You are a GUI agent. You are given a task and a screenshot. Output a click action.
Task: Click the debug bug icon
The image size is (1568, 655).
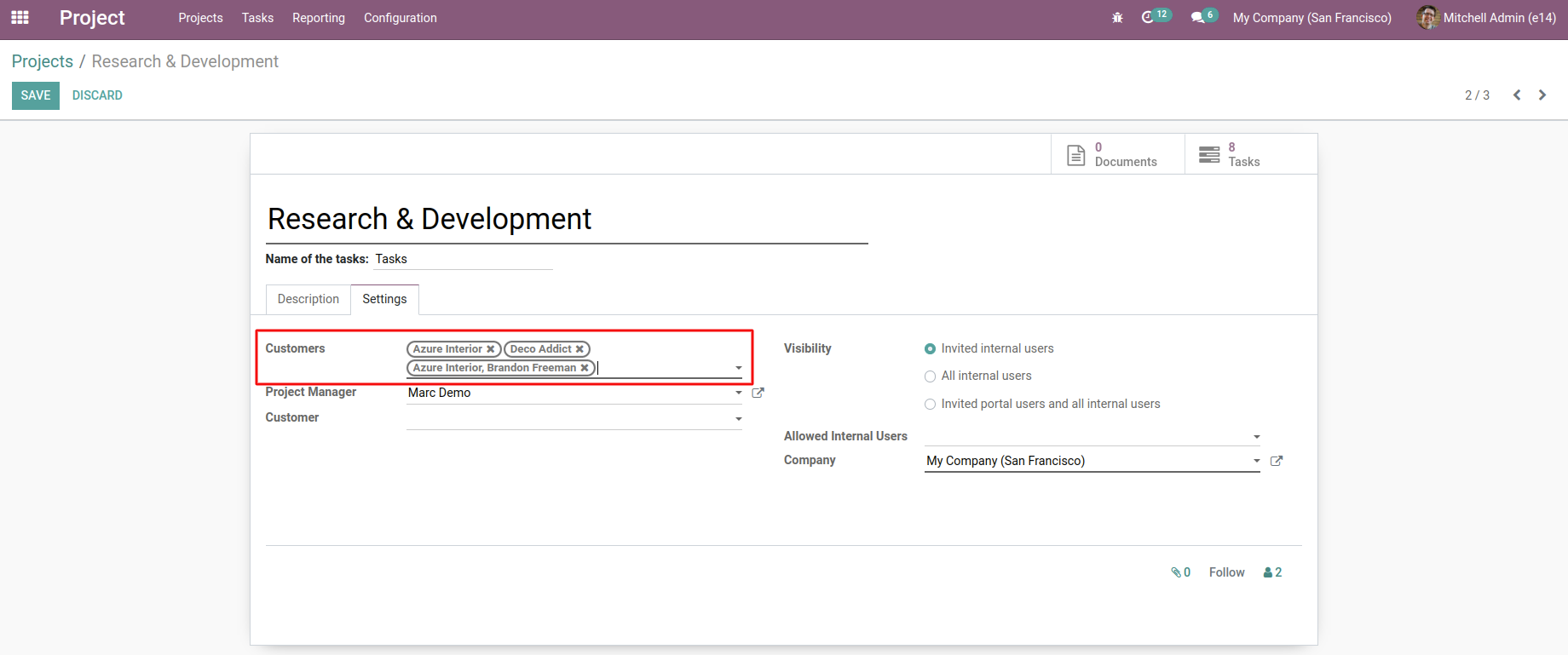coord(1117,18)
